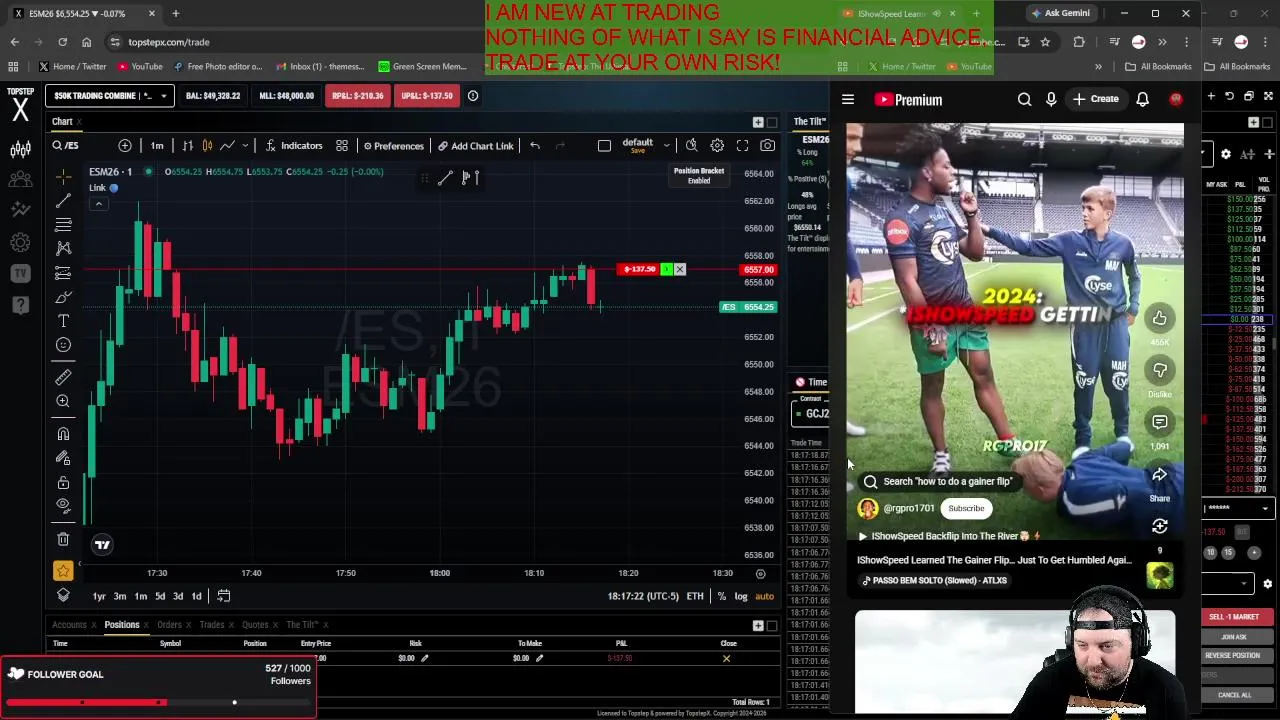
Task: Select the Text annotation tool
Action: click(x=63, y=321)
